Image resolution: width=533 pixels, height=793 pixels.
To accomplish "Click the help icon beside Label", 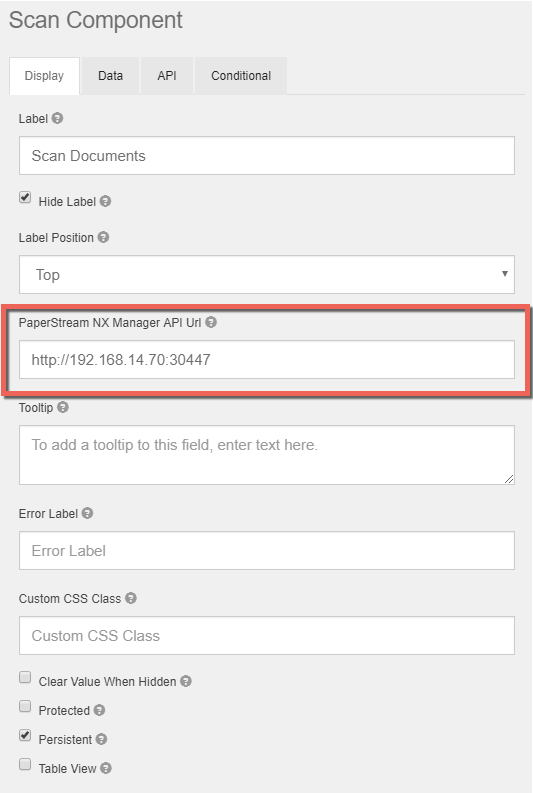I will click(58, 118).
